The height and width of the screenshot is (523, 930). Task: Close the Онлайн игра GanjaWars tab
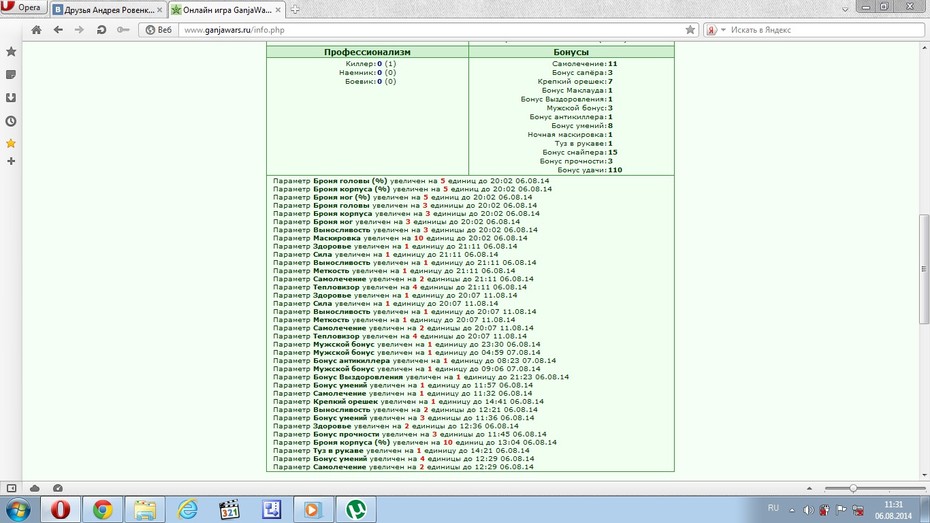tap(278, 10)
